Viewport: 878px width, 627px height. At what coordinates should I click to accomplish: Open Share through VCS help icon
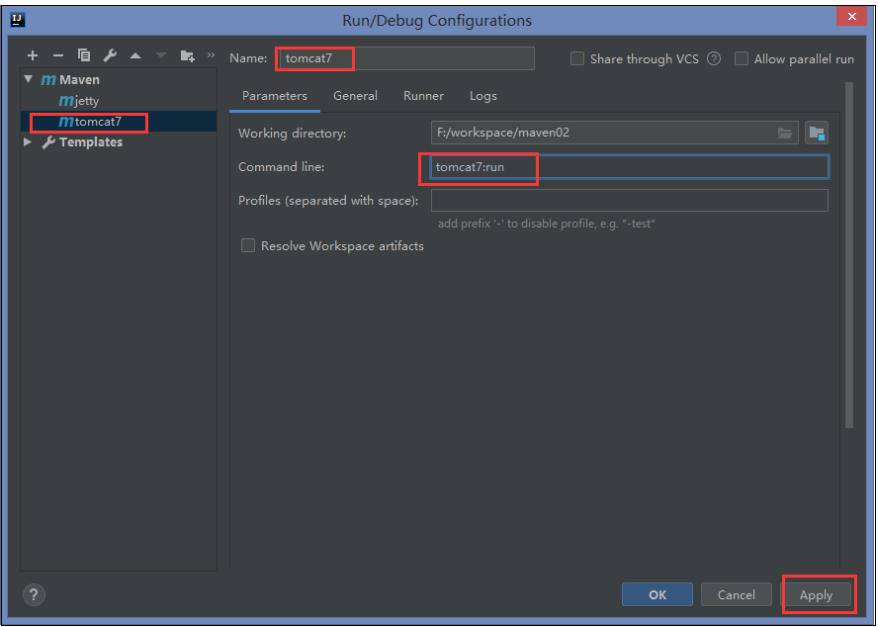714,59
